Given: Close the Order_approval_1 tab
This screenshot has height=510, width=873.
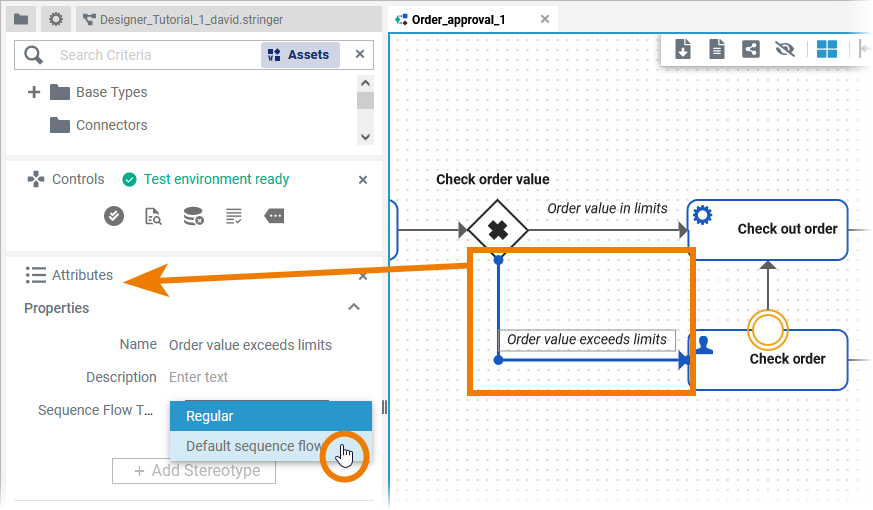Looking at the screenshot, I should (x=545, y=19).
